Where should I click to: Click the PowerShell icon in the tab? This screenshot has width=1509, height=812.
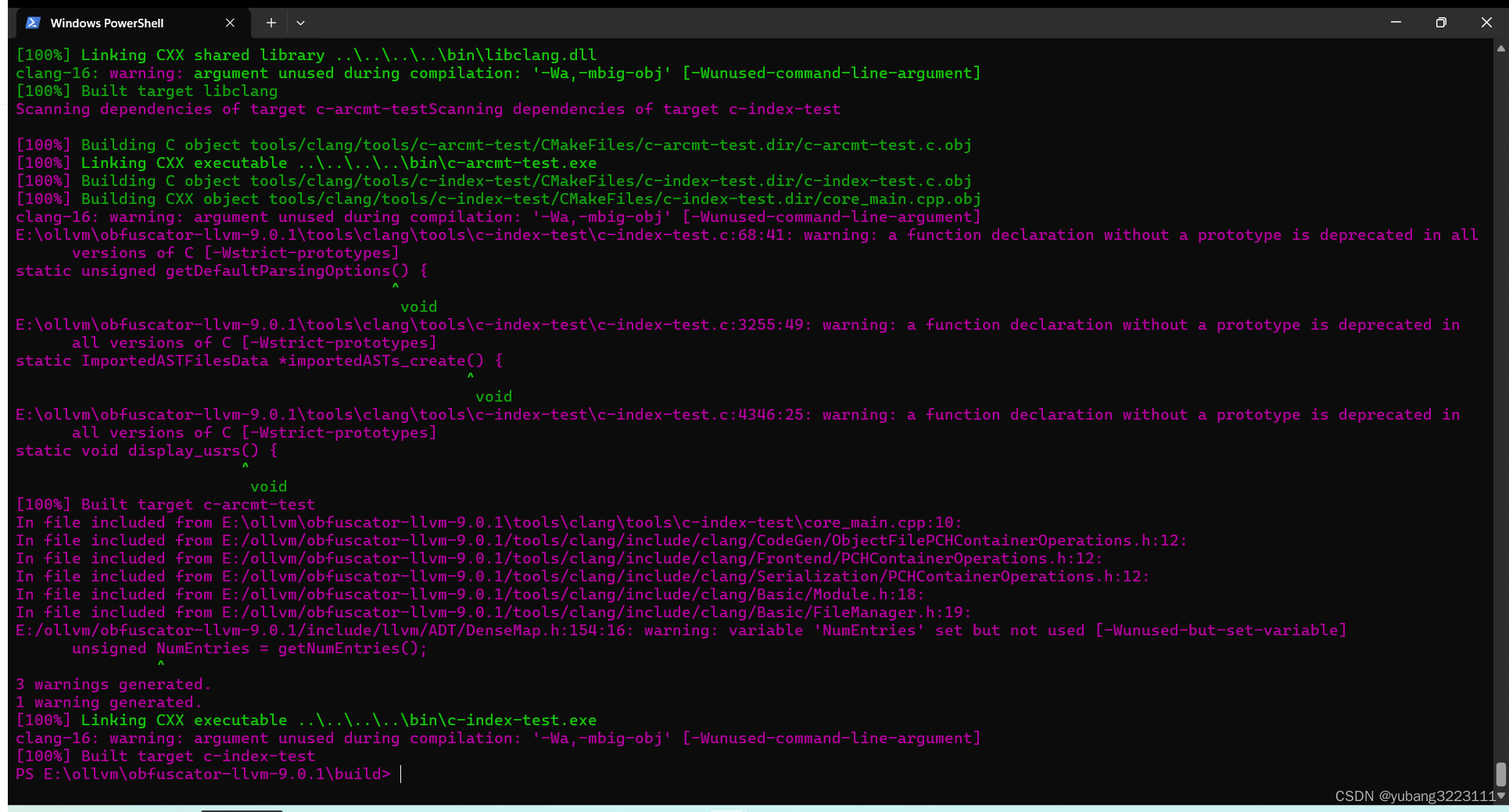[33, 23]
